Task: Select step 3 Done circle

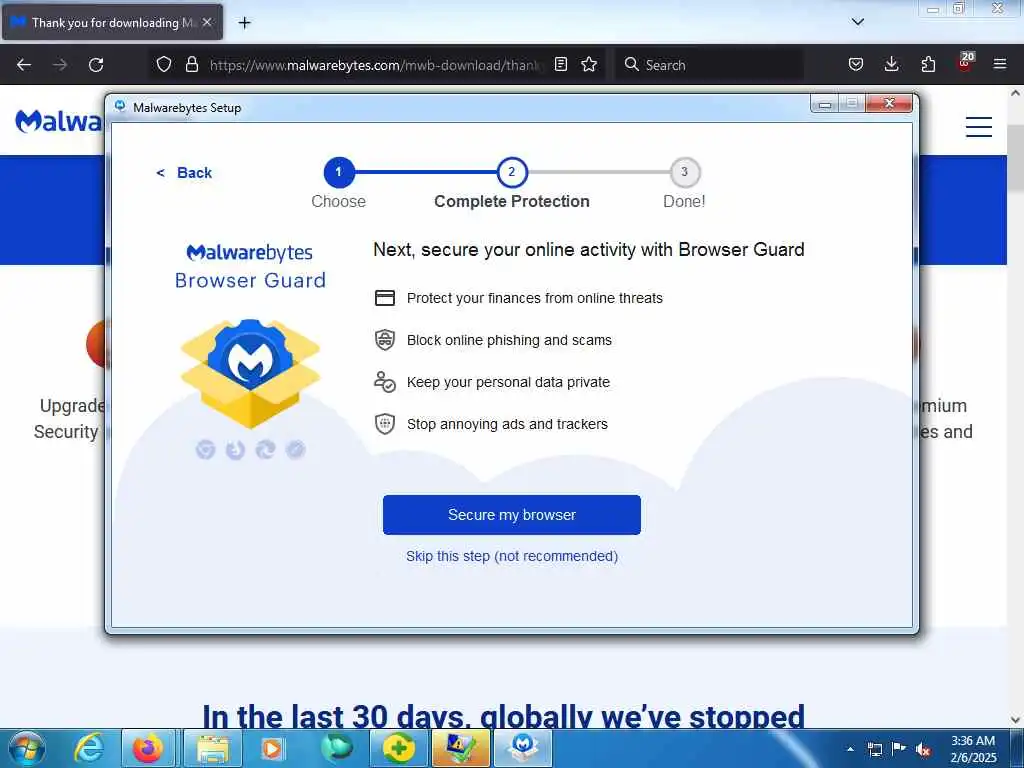Action: [684, 172]
